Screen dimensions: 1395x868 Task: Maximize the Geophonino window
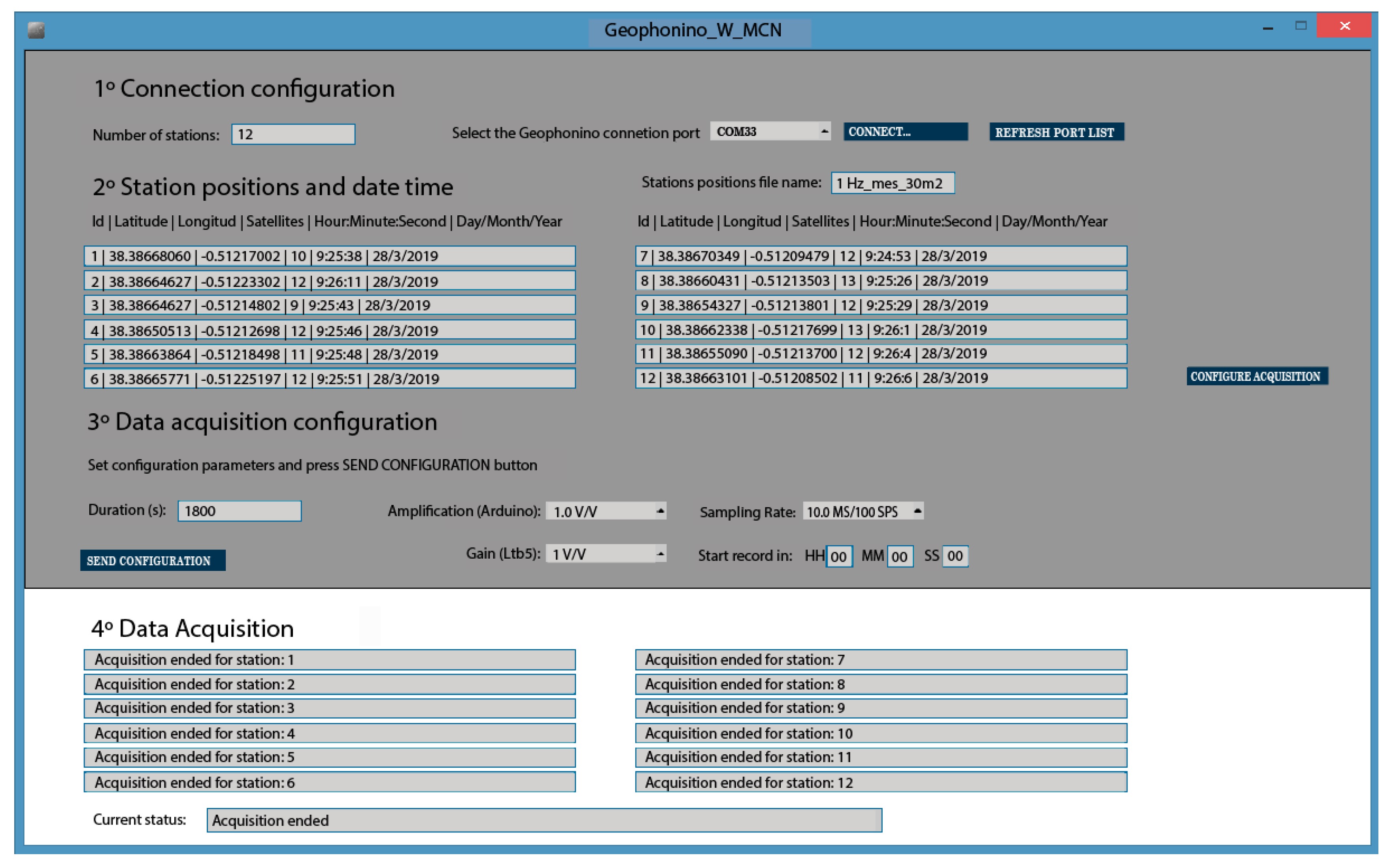(x=1301, y=26)
